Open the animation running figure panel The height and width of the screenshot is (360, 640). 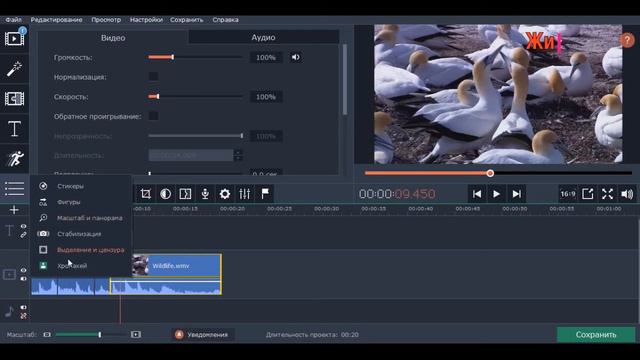point(15,158)
